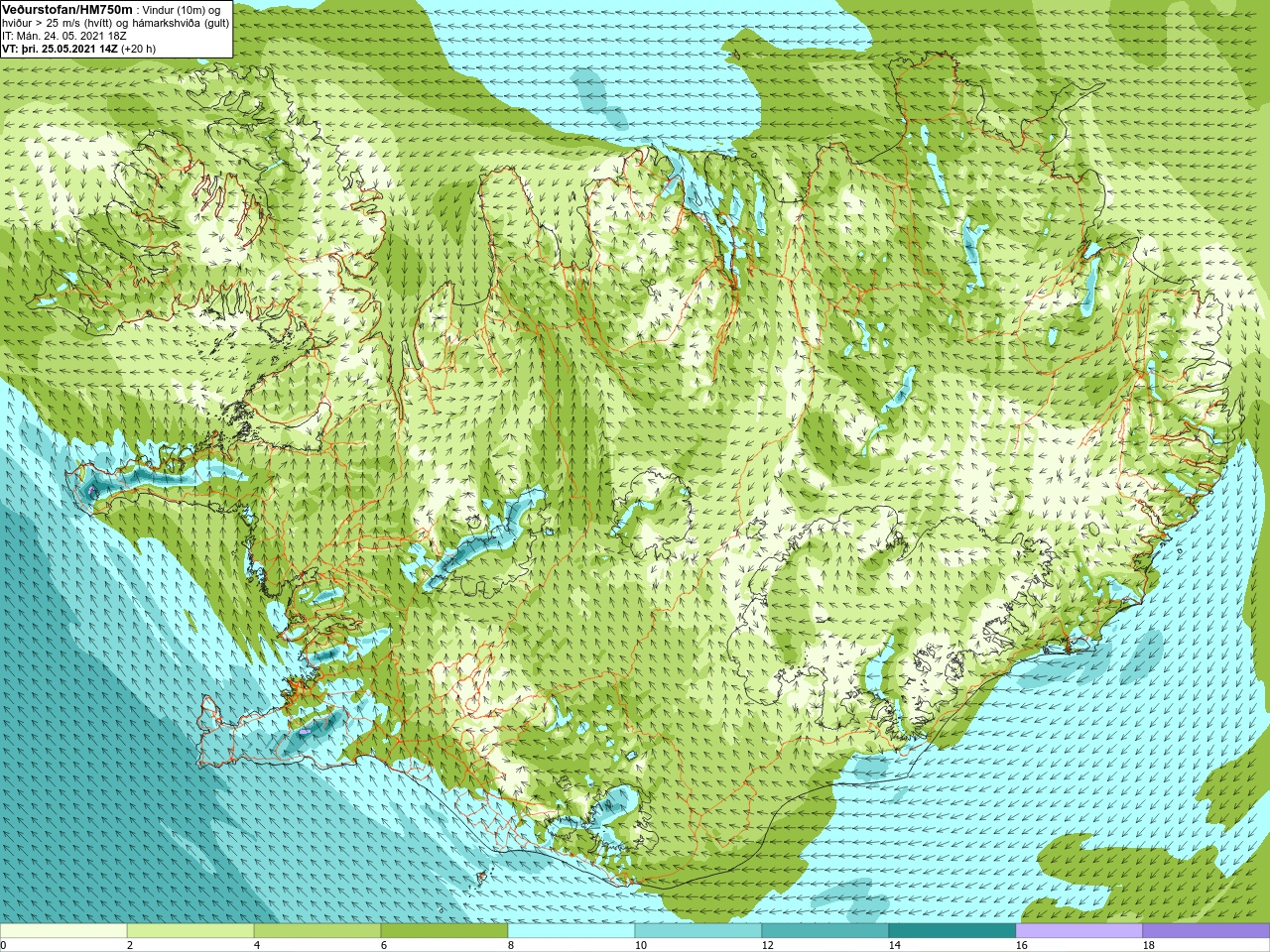Click the legend tick label '10'

tap(641, 945)
